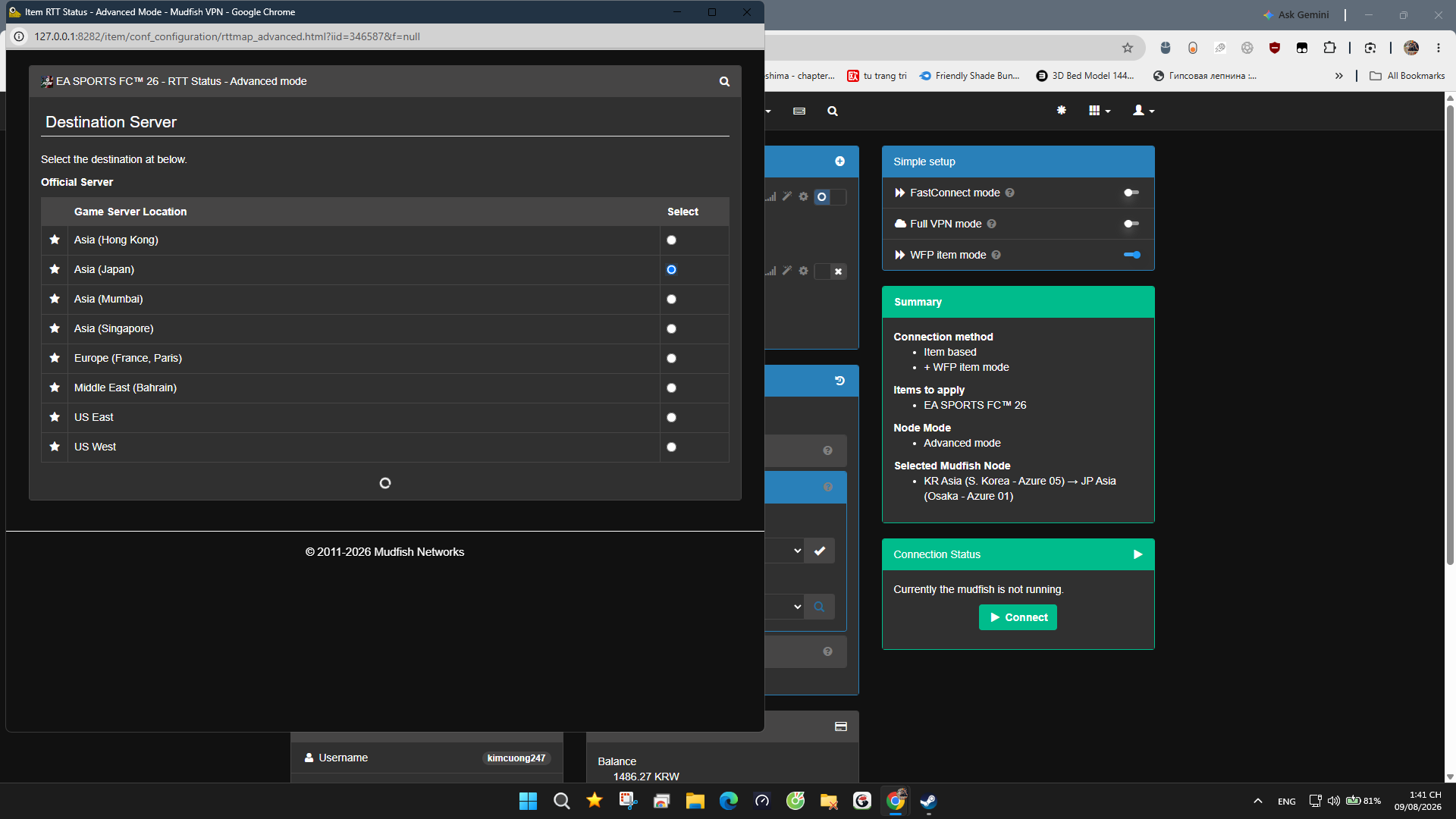Click the star icon beside US West
This screenshot has width=1456, height=819.
pyautogui.click(x=55, y=447)
